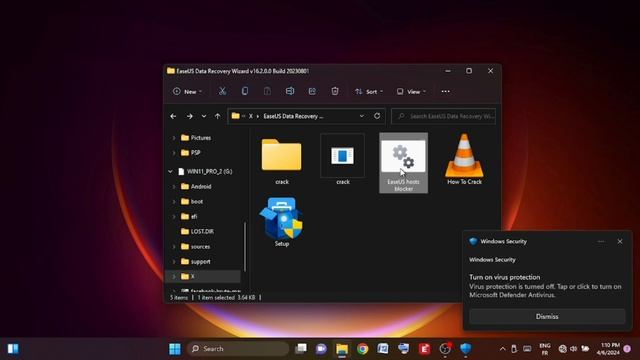Select Pictures in navigation pane
Image resolution: width=640 pixels, height=360 pixels.
196,138
